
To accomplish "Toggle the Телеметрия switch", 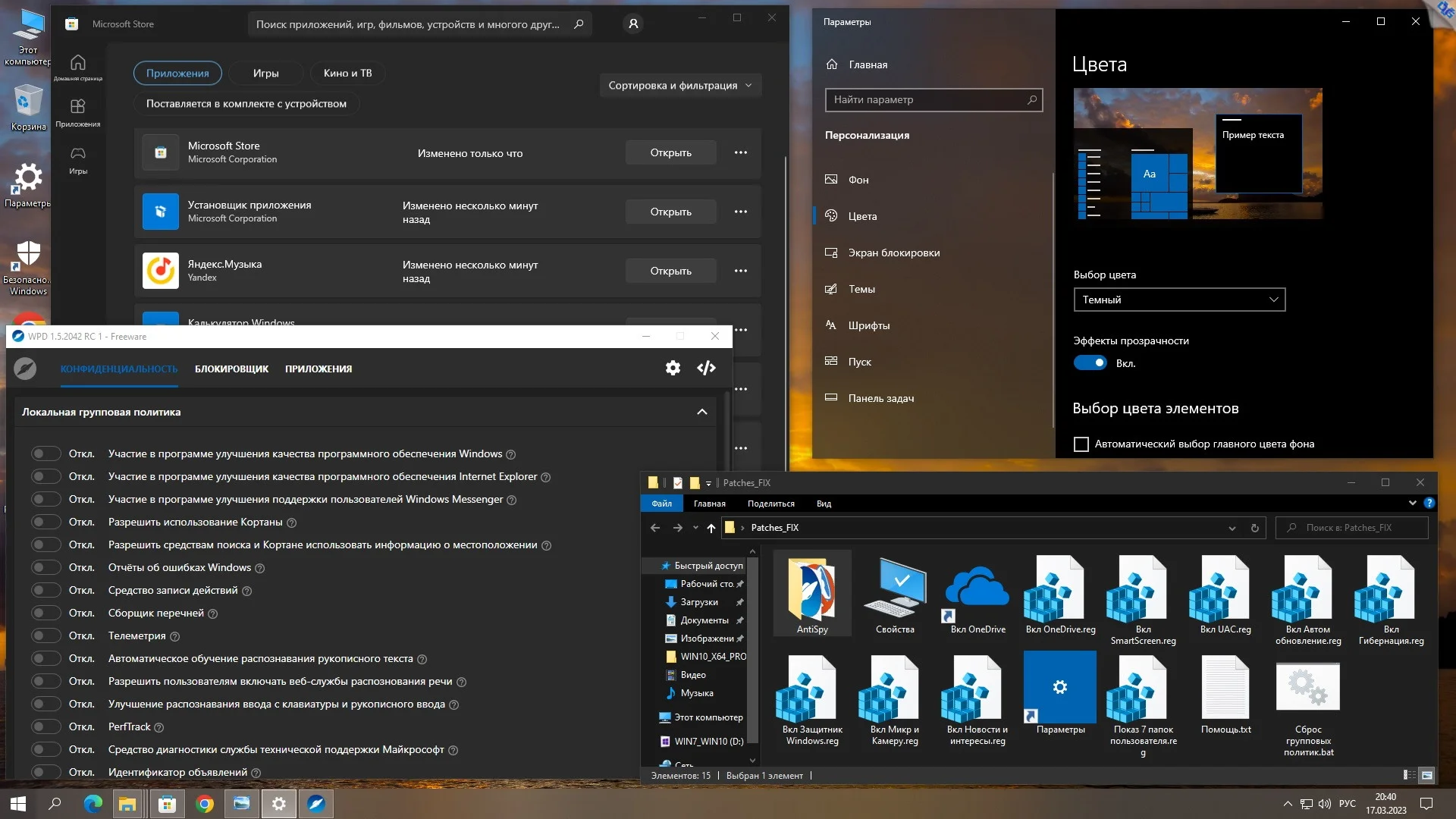I will 46,635.
